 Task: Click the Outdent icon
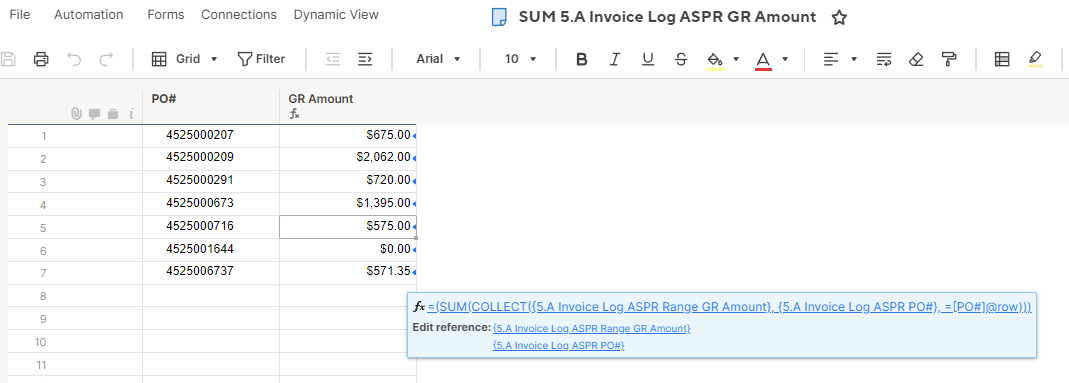coord(333,59)
